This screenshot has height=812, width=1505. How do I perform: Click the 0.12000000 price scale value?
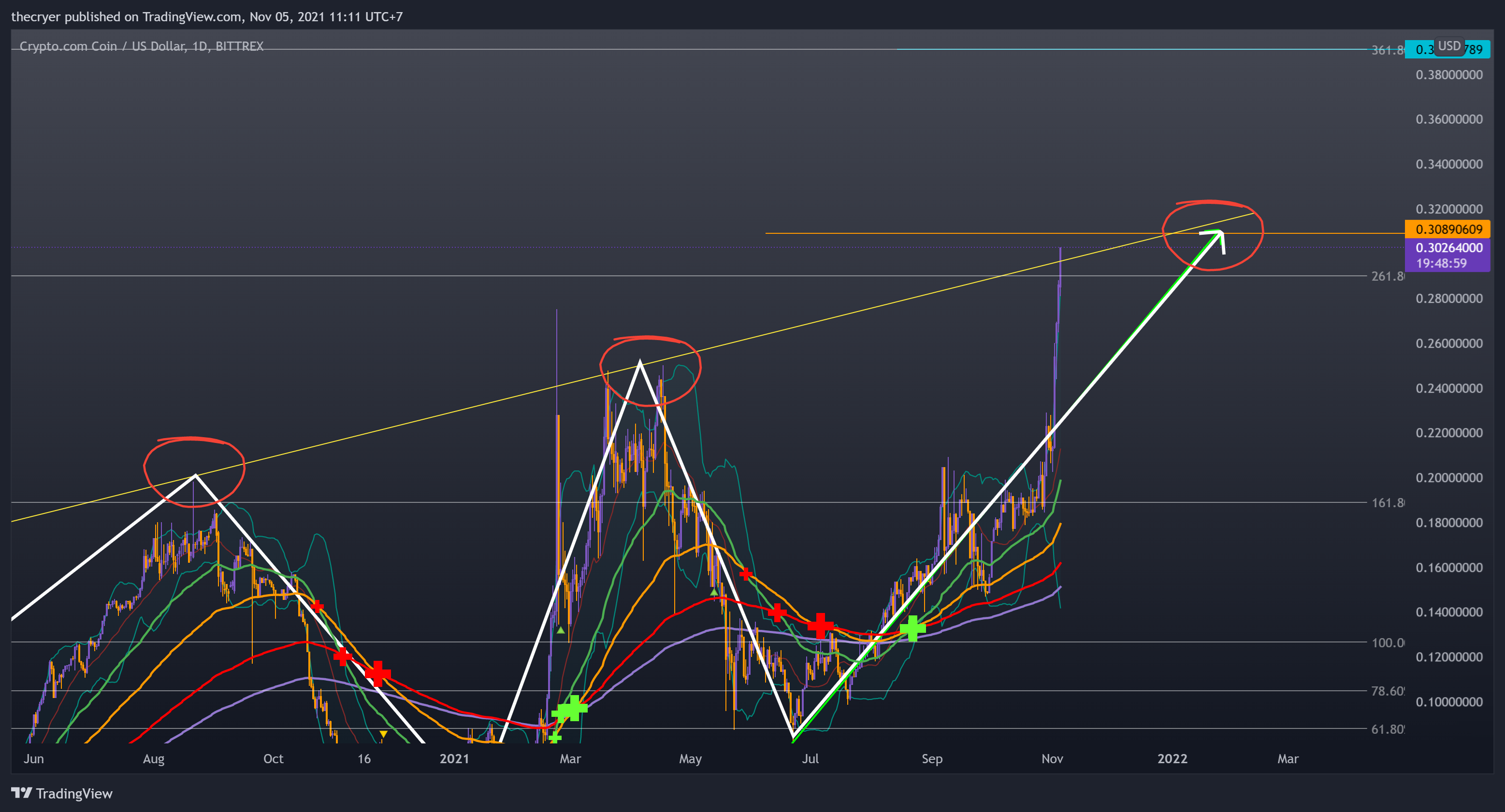coord(1449,657)
